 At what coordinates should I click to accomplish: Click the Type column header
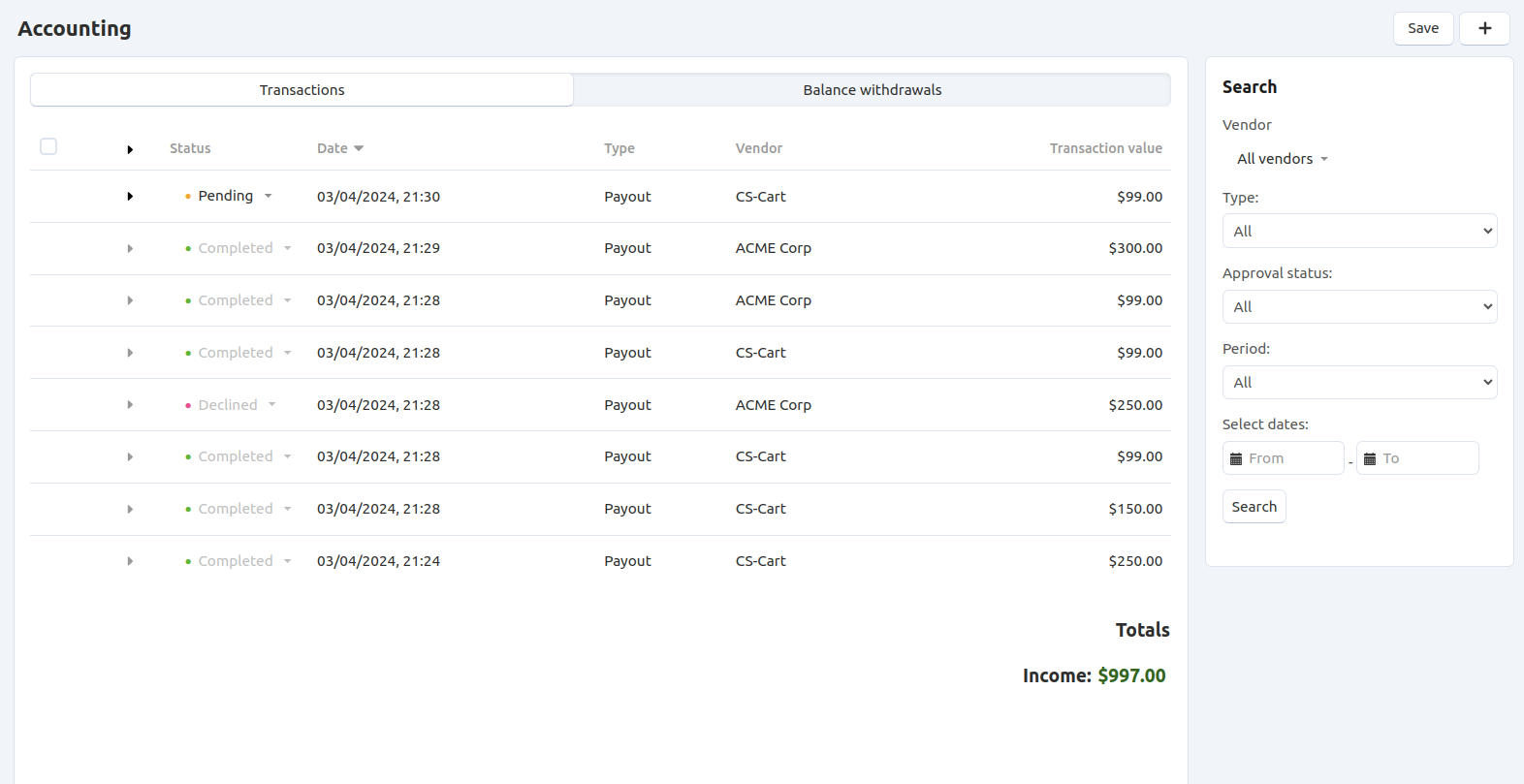pos(619,148)
